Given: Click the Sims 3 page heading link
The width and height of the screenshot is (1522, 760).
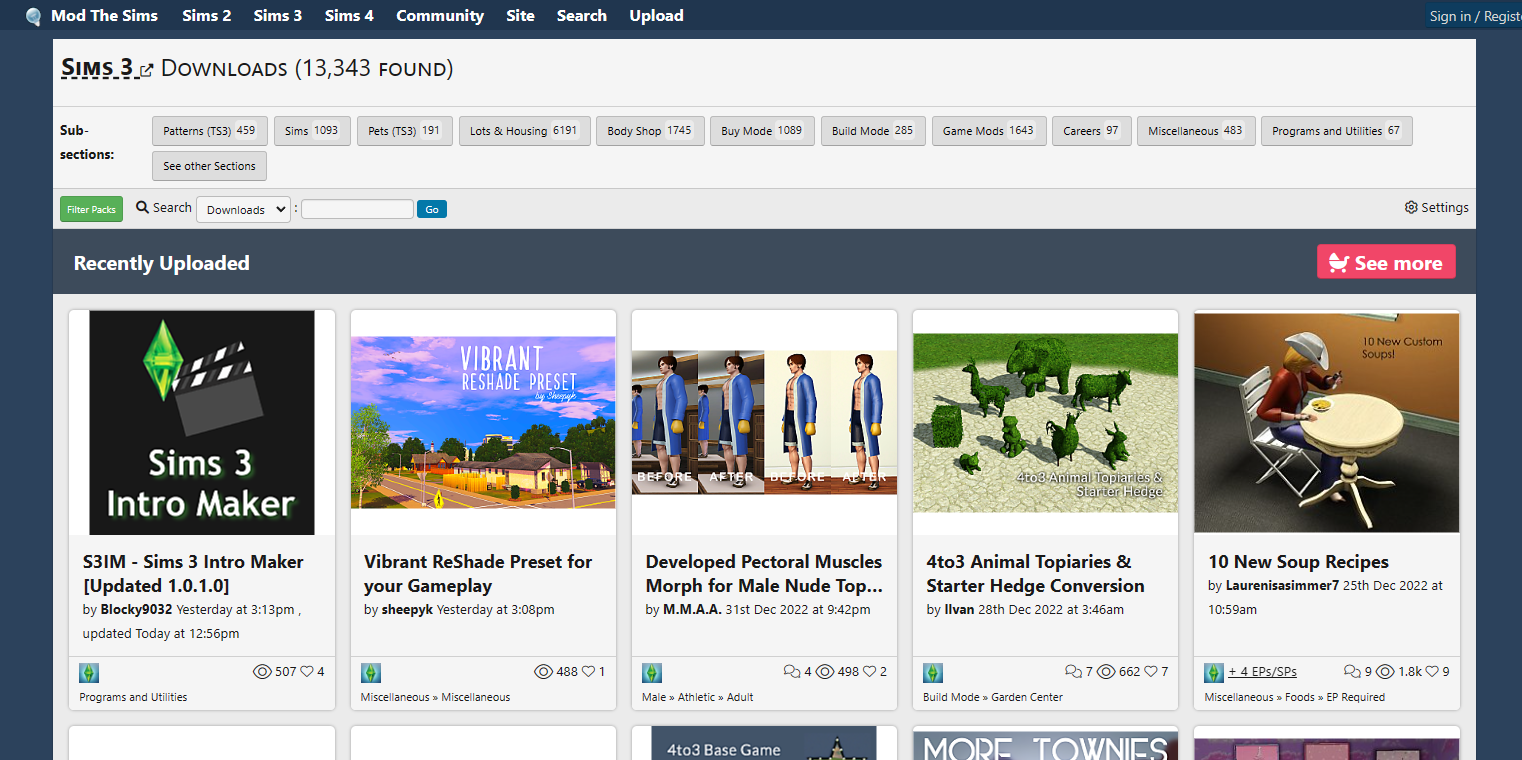Looking at the screenshot, I should coord(97,68).
